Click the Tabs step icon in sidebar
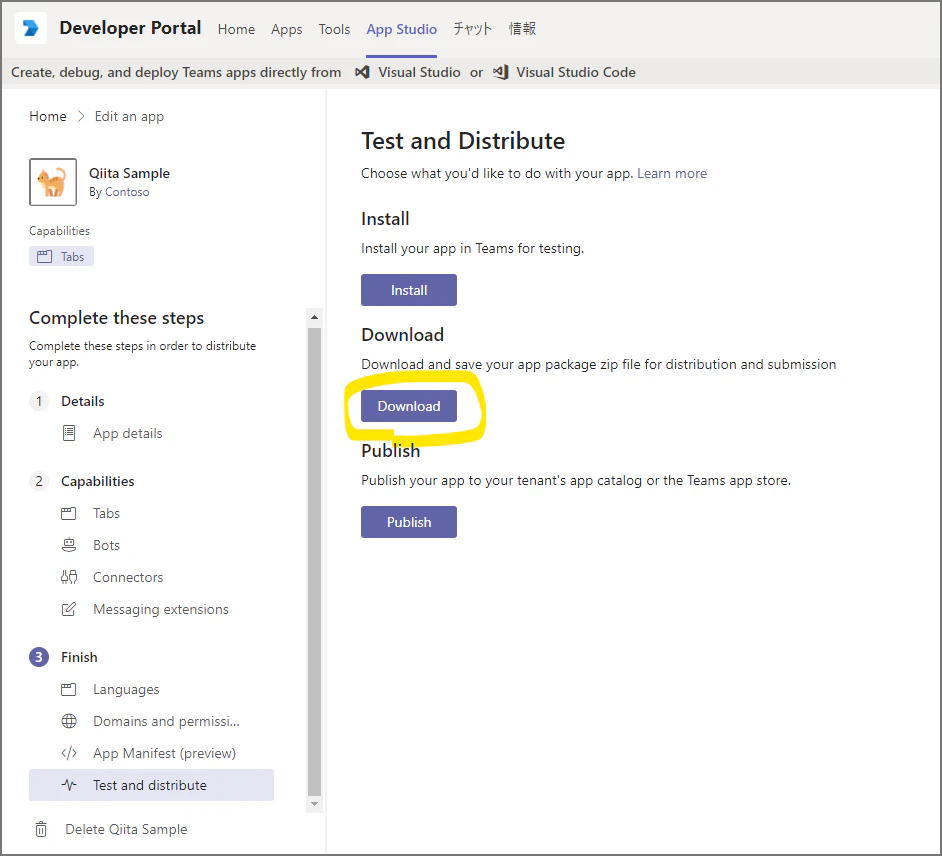 point(69,513)
